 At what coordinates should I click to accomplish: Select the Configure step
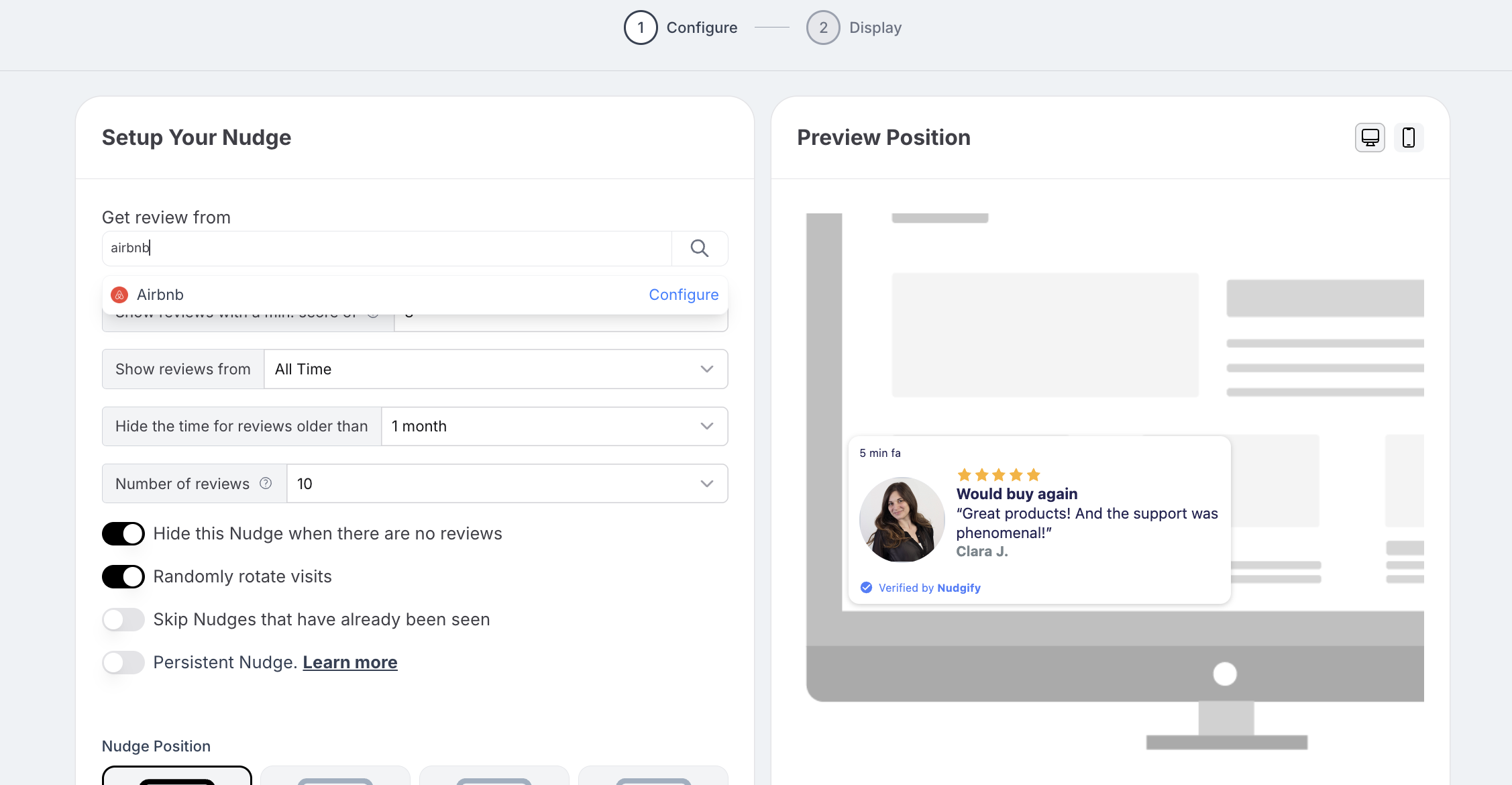click(x=701, y=28)
